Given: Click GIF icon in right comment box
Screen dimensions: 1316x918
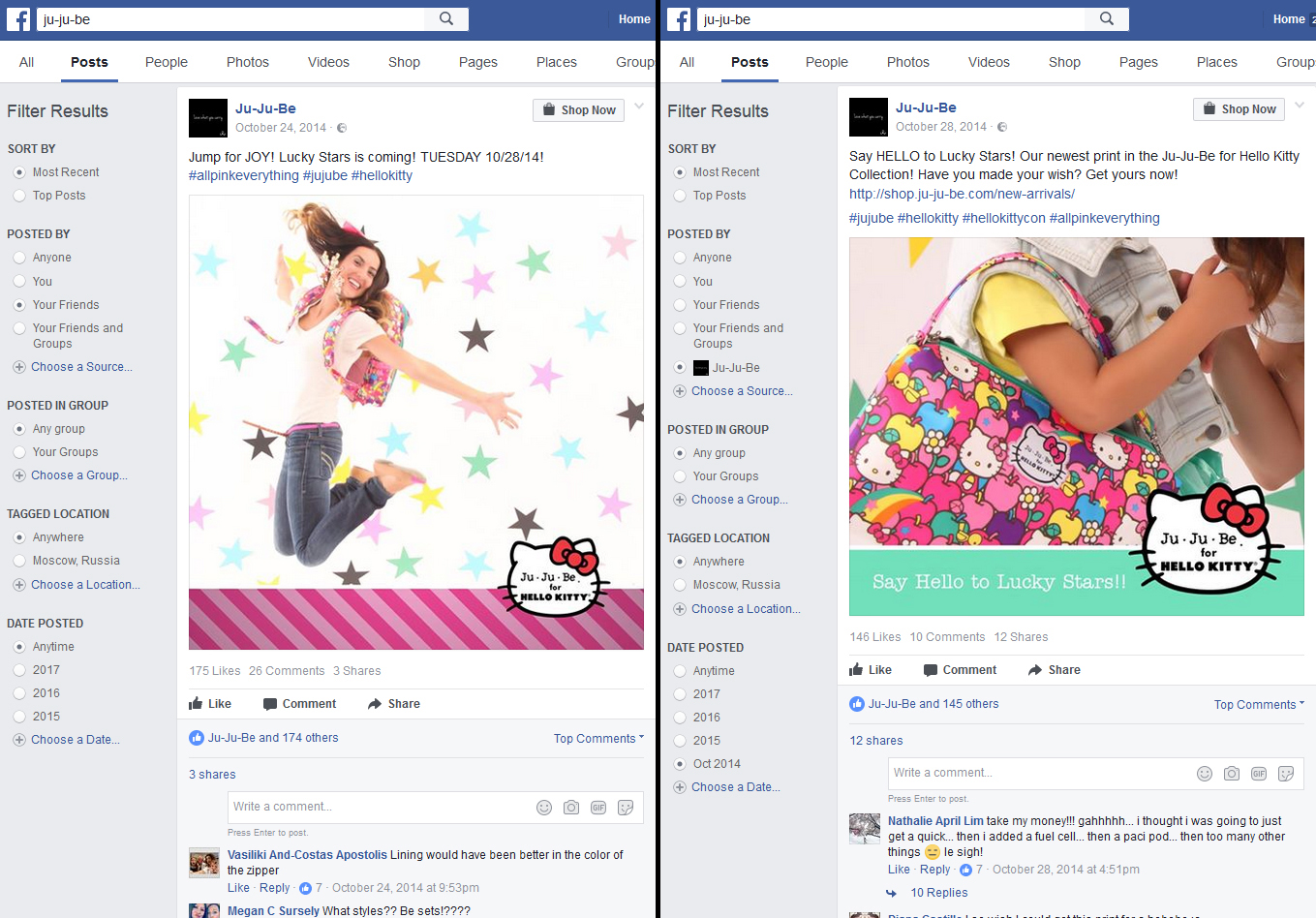Looking at the screenshot, I should 1259,774.
